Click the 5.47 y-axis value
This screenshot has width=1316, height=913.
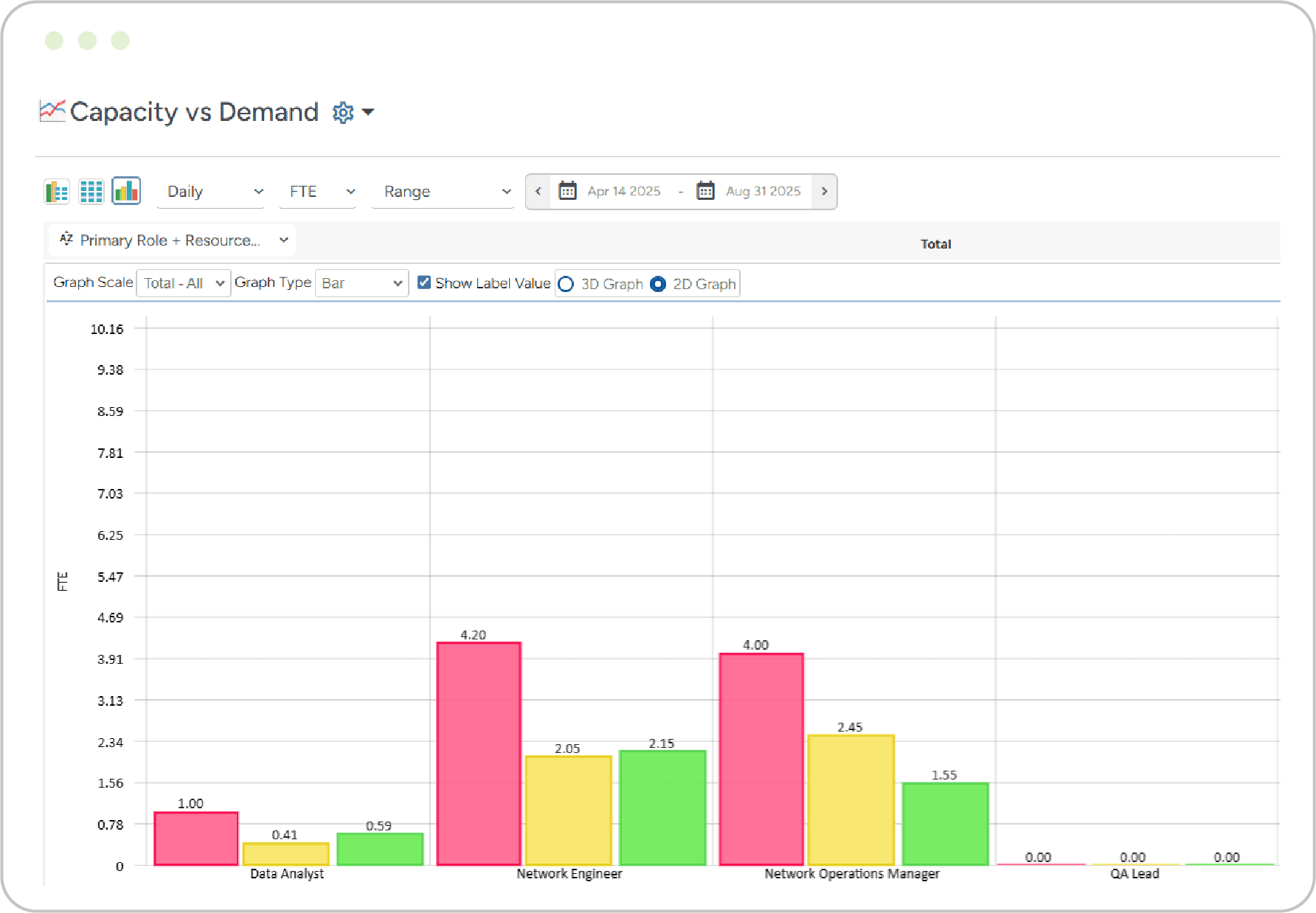click(111, 577)
